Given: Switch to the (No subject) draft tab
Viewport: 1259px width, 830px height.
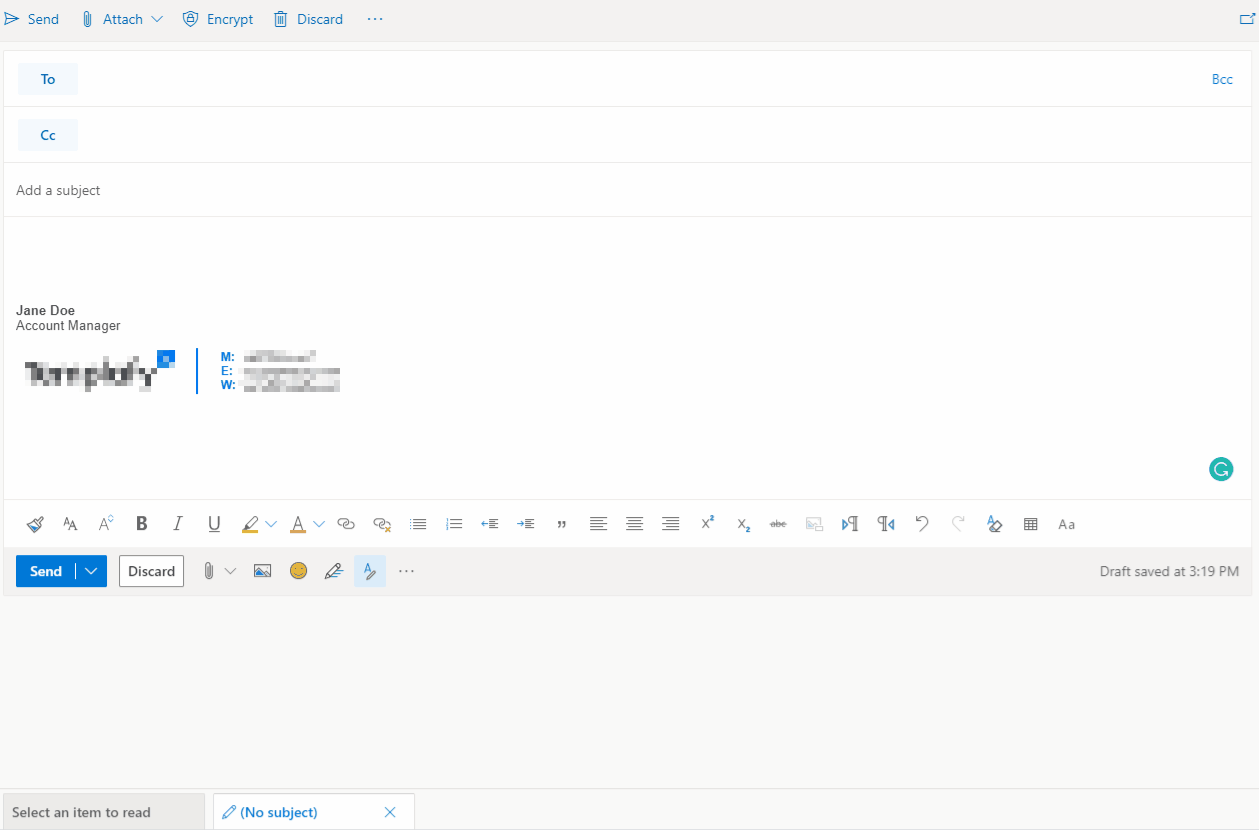Looking at the screenshot, I should (280, 812).
